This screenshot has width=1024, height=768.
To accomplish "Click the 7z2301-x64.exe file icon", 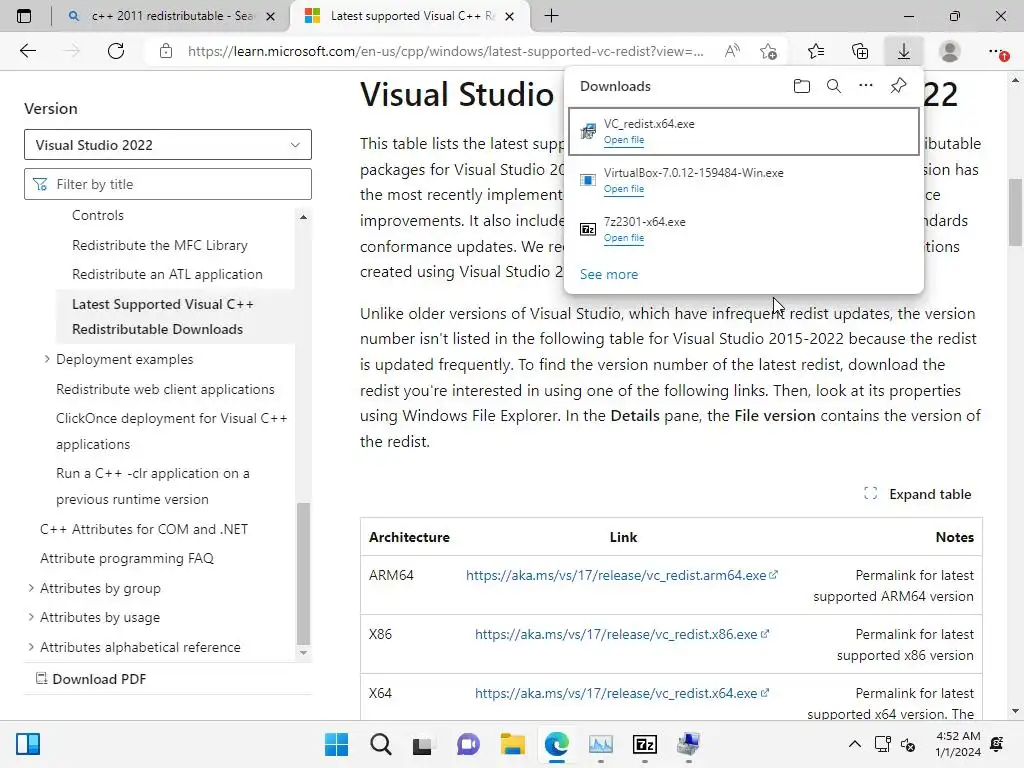I will pyautogui.click(x=588, y=229).
